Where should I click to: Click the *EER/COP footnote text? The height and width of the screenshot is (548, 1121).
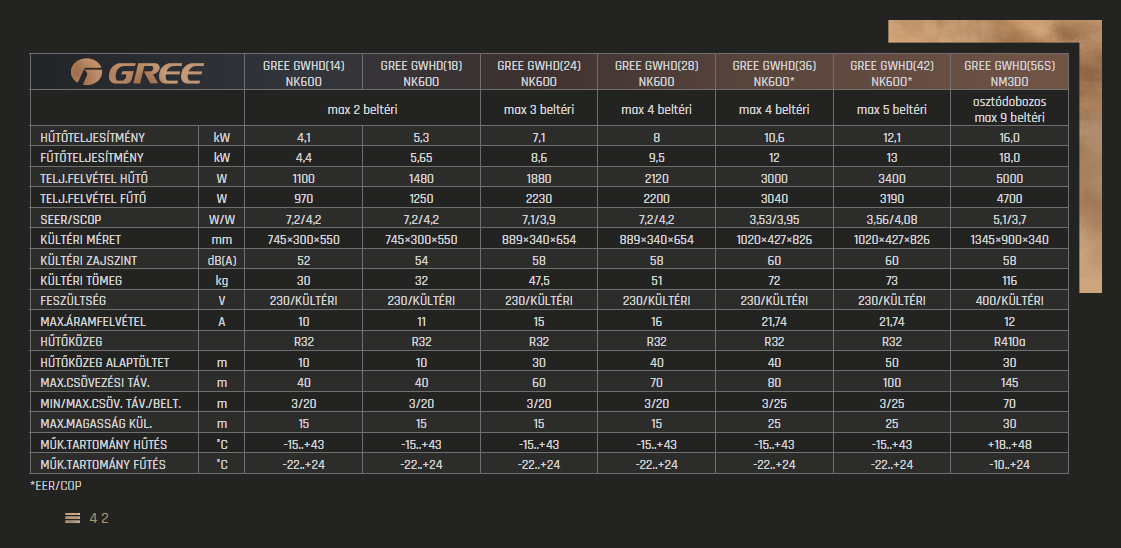54,485
